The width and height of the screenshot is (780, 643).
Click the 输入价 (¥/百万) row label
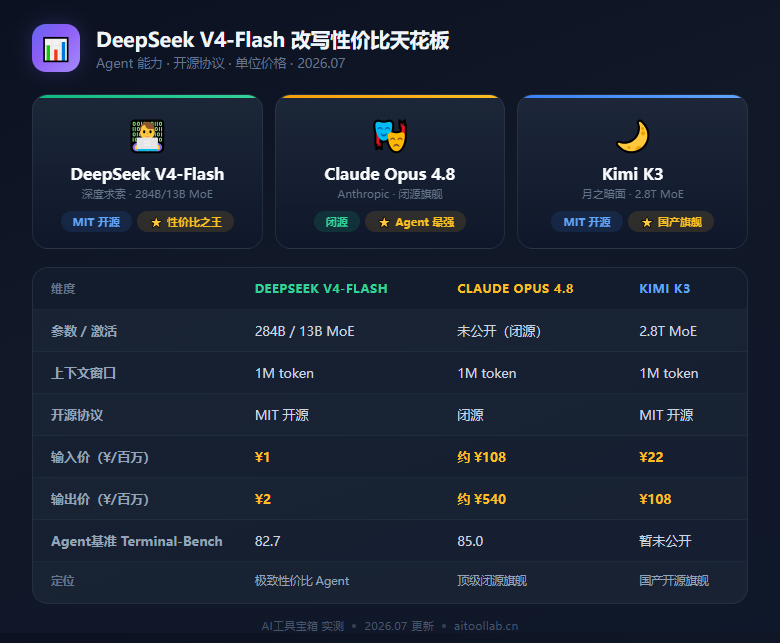100,457
